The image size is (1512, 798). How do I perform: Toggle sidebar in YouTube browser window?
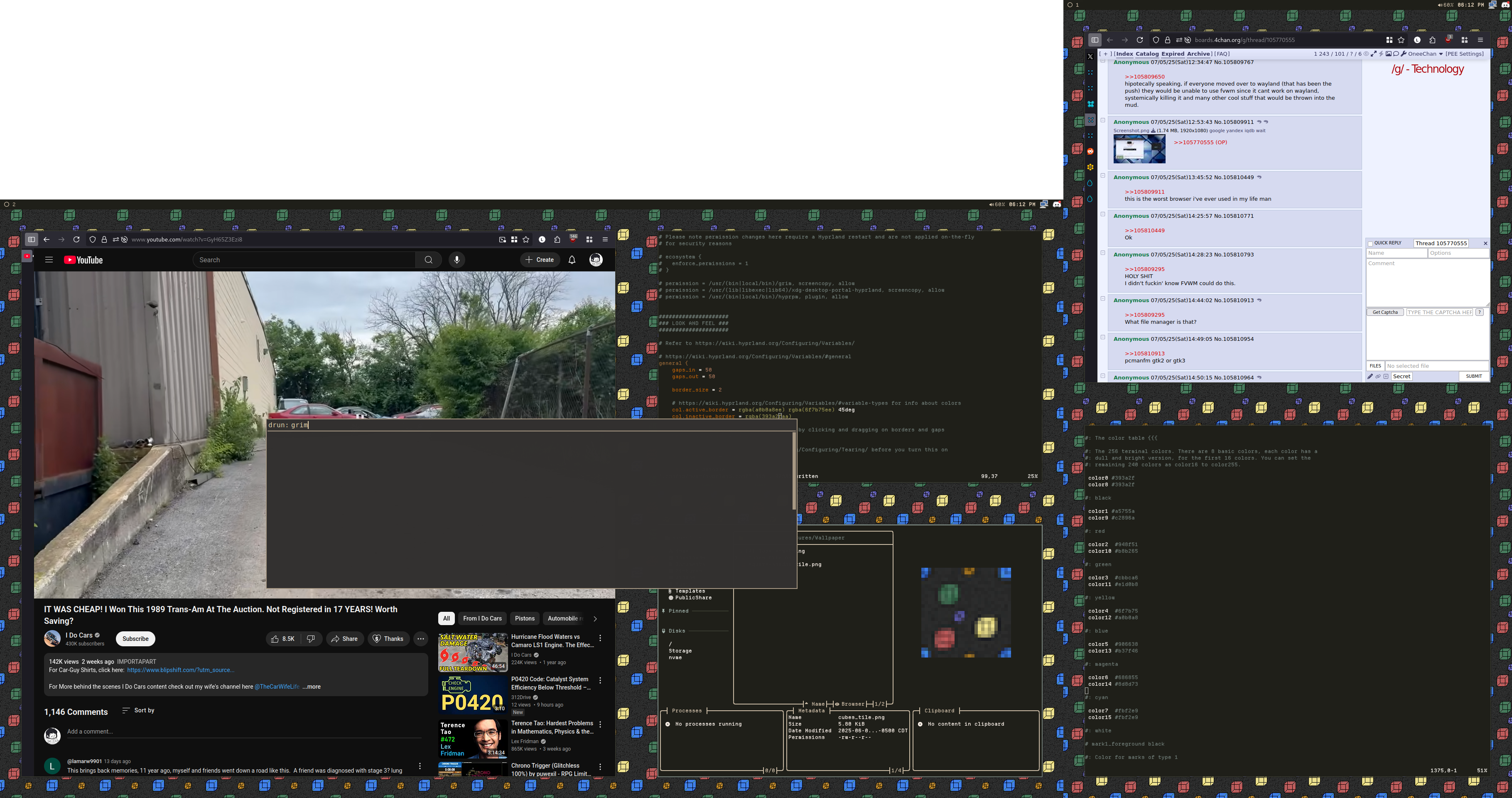coord(32,239)
